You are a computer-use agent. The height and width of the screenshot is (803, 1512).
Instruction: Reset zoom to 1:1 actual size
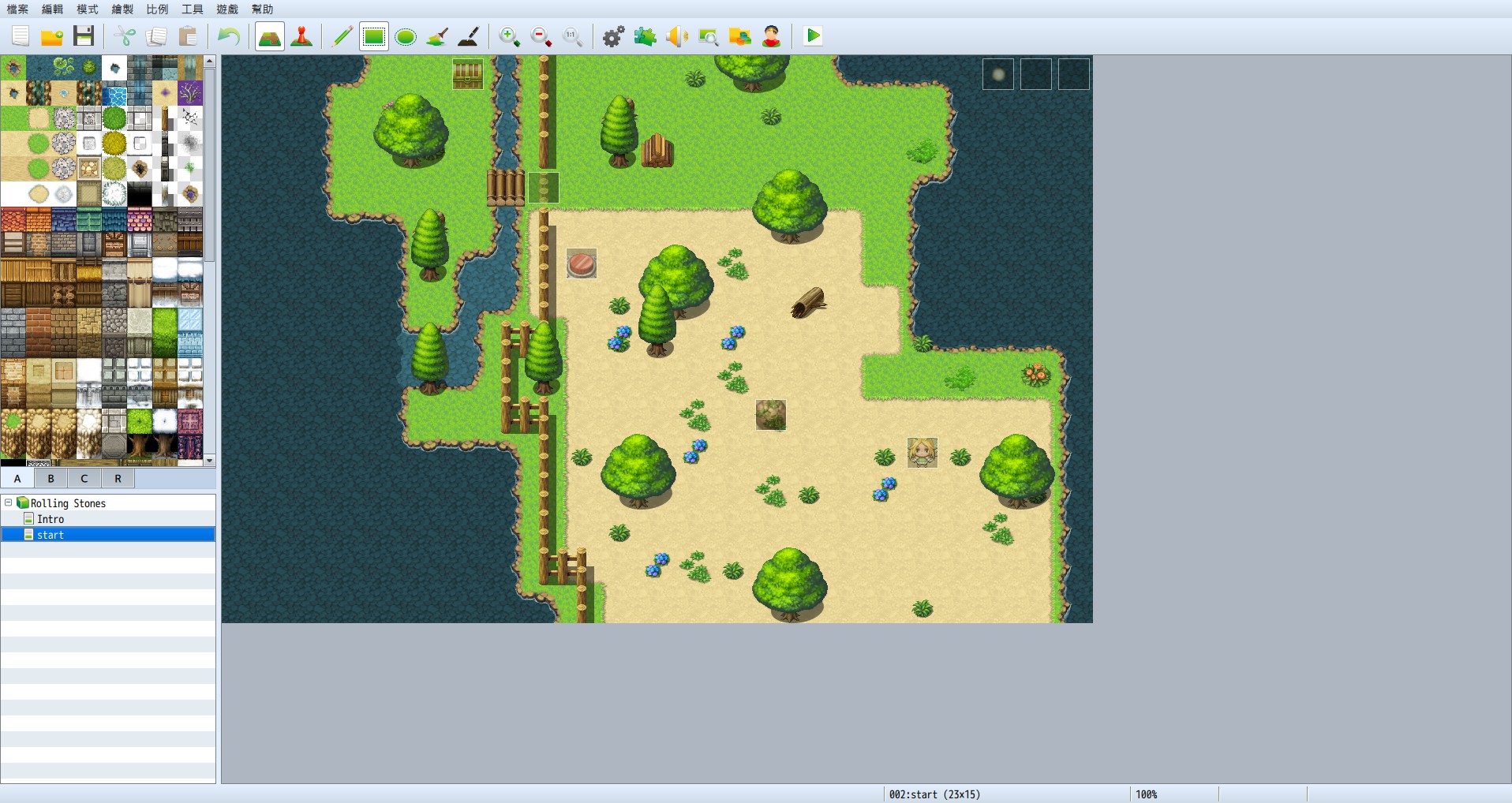pos(572,36)
